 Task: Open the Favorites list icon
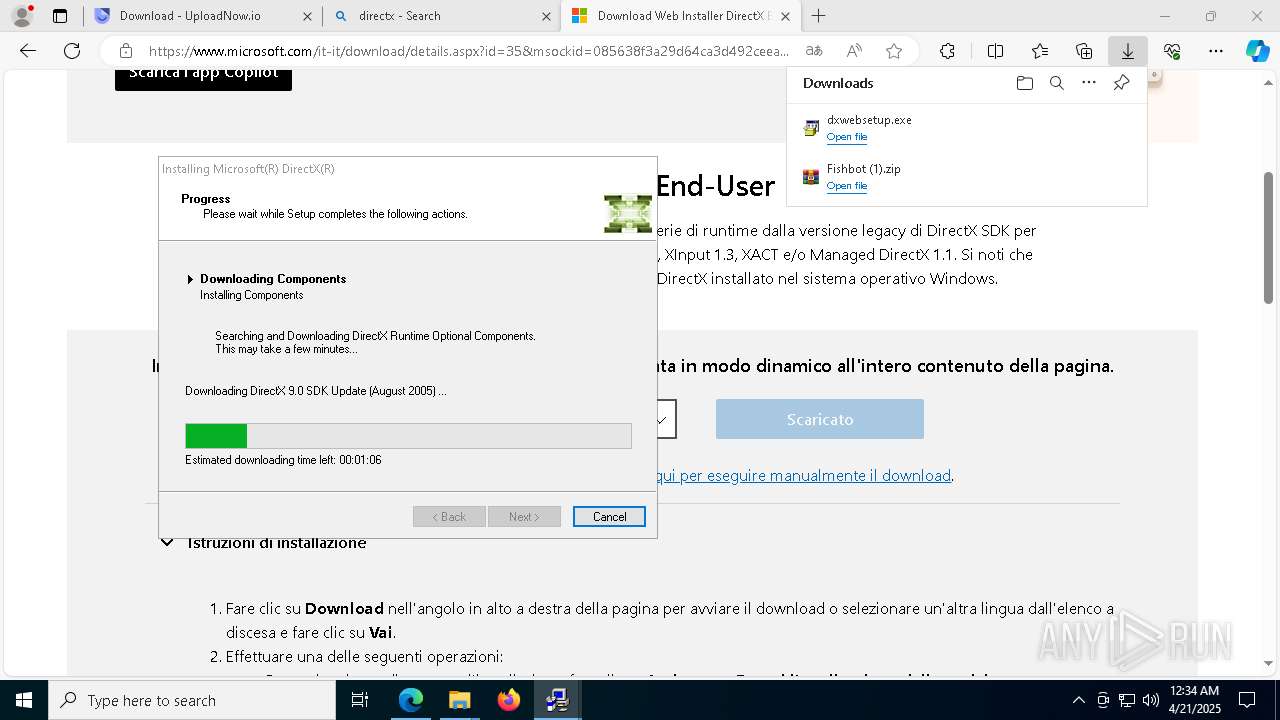point(1040,51)
